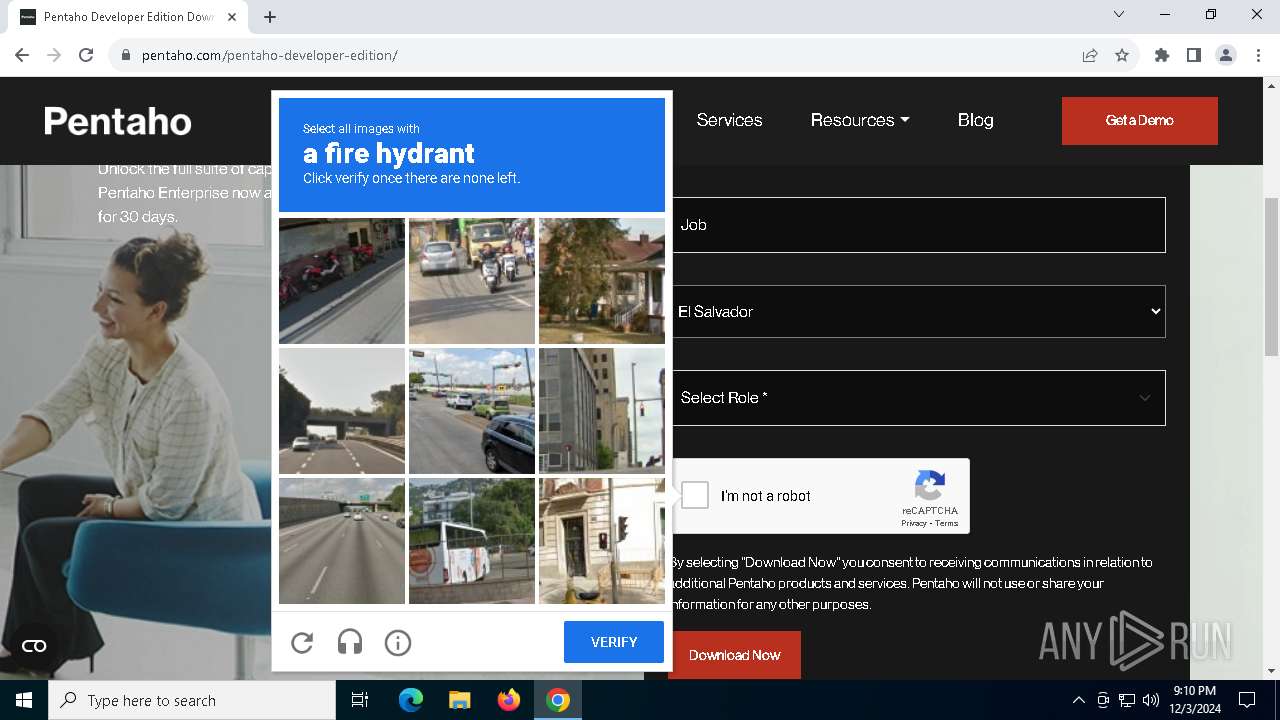Toggle the Chrome side panel icon
This screenshot has width=1280, height=720.
[1194, 55]
